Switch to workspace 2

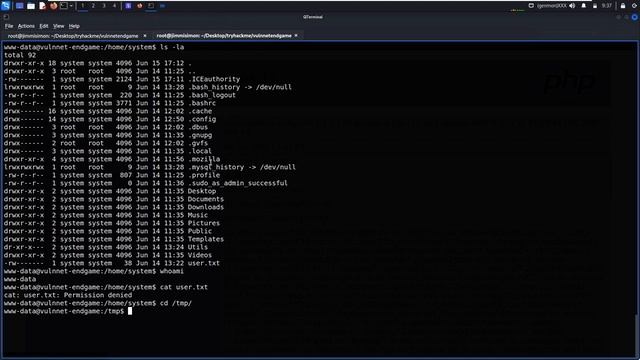pos(93,6)
